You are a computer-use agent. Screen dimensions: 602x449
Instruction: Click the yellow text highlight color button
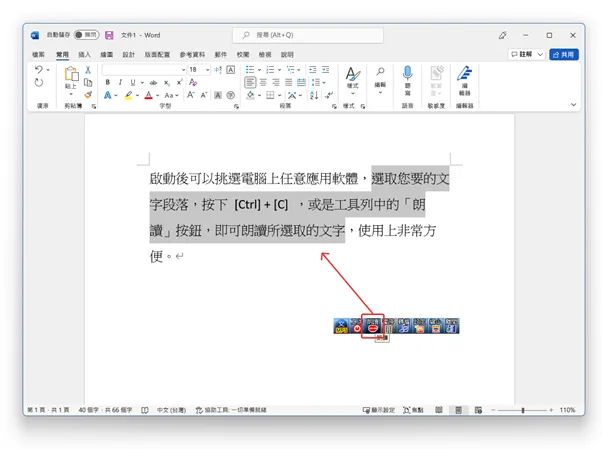[x=128, y=95]
